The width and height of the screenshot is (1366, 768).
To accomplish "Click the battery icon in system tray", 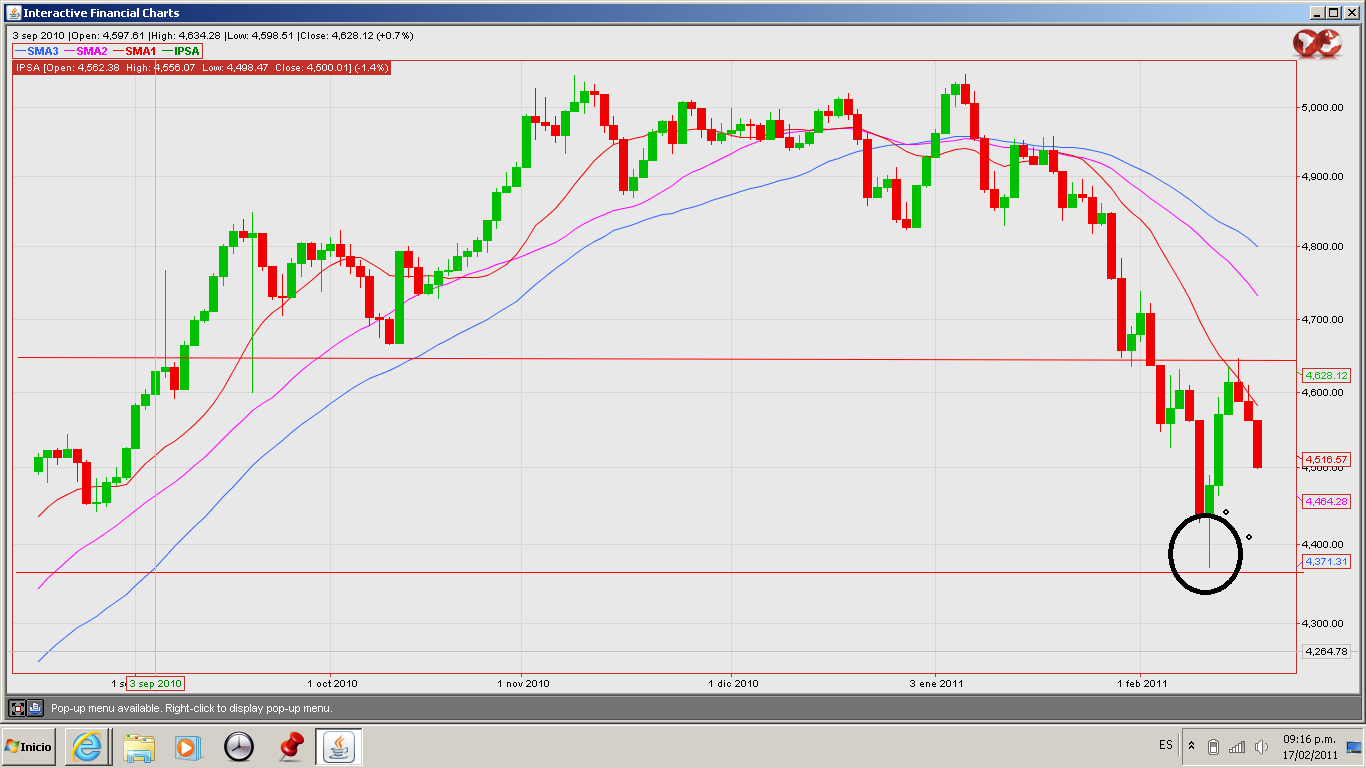I will [1213, 746].
